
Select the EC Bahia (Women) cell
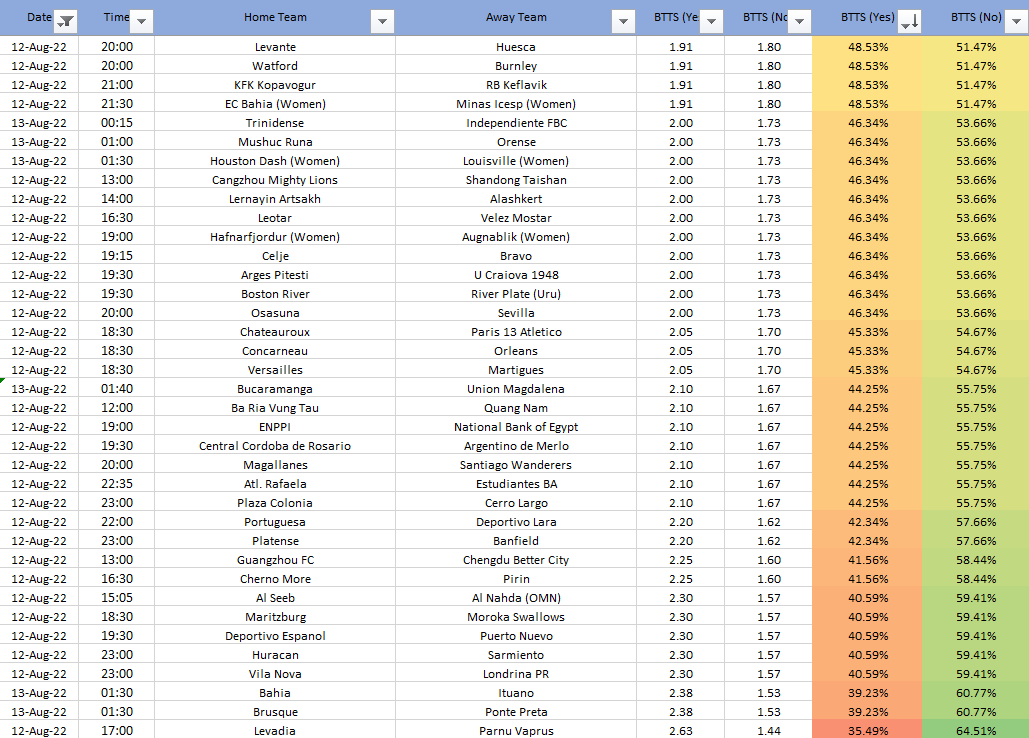pyautogui.click(x=275, y=104)
